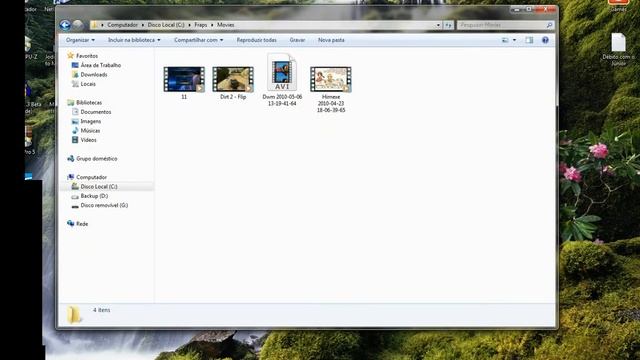Click the Back navigation arrow
Image resolution: width=640 pixels, height=360 pixels.
click(x=65, y=25)
